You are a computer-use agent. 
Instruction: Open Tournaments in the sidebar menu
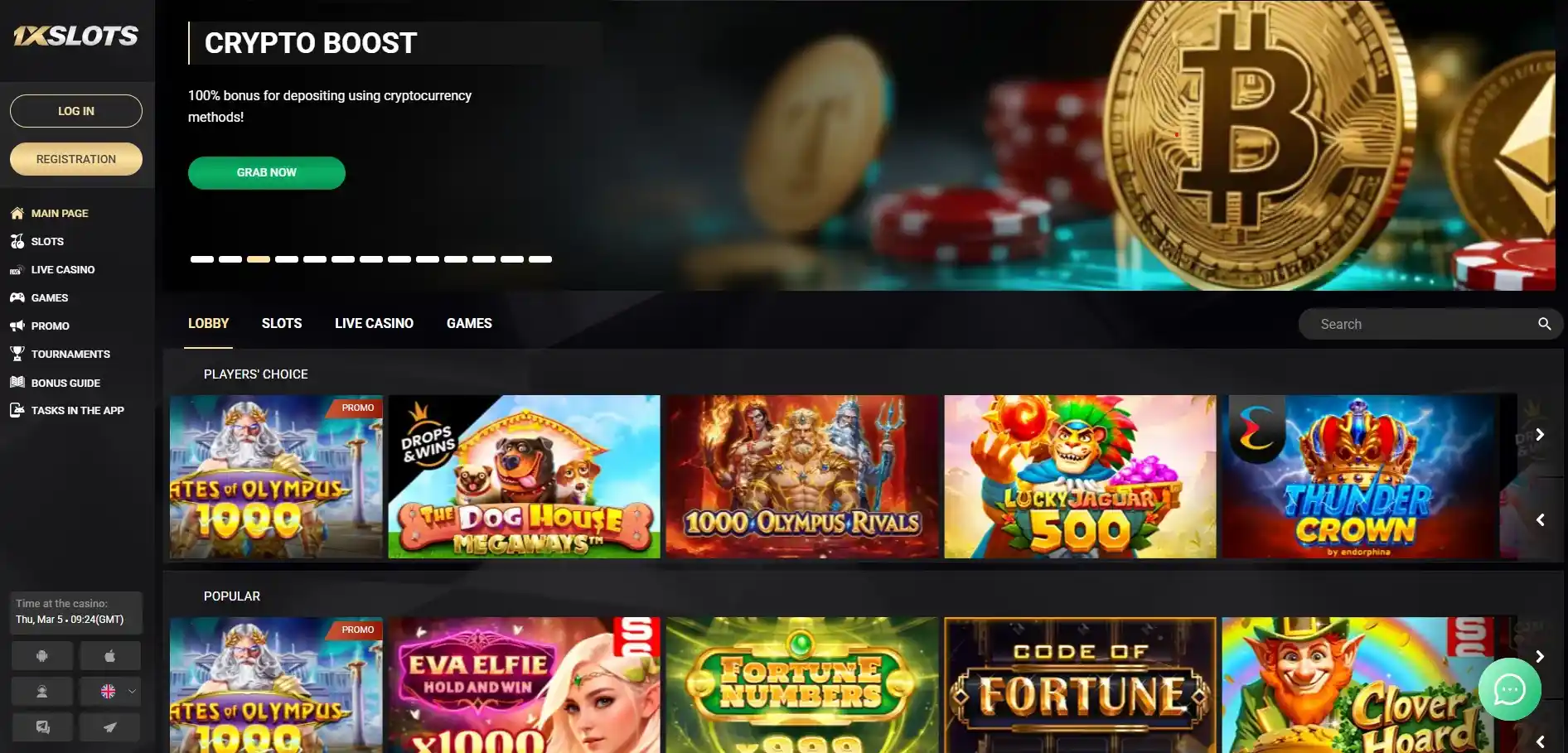tap(70, 354)
